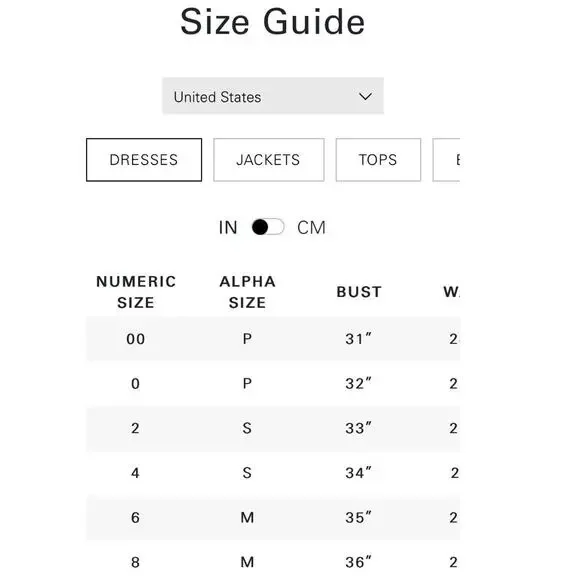The image size is (580, 580).
Task: Select the DRESSES category tab
Action: tap(144, 160)
